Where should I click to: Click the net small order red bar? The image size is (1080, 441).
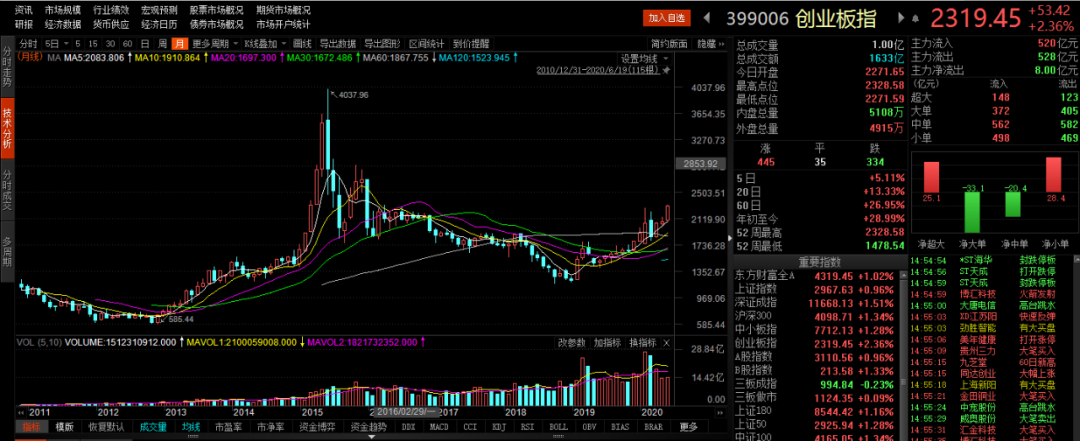1053,175
